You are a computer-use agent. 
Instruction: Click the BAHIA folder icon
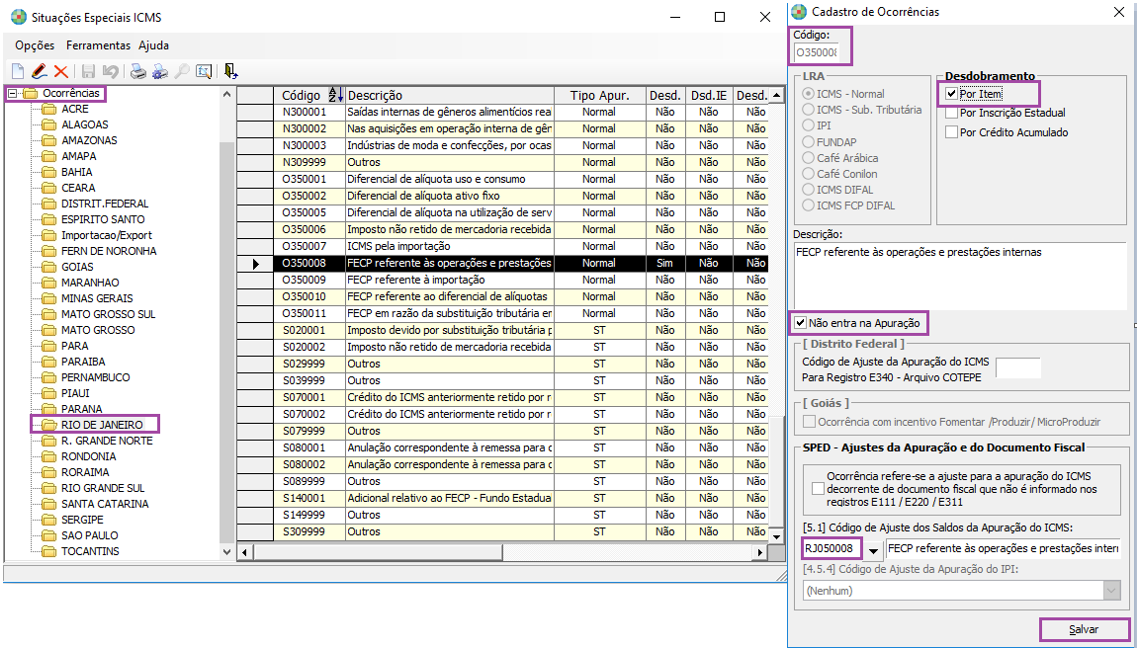tap(49, 172)
